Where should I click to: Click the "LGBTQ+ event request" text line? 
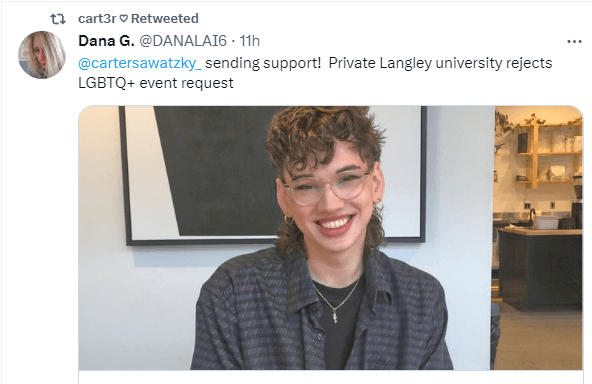[156, 83]
